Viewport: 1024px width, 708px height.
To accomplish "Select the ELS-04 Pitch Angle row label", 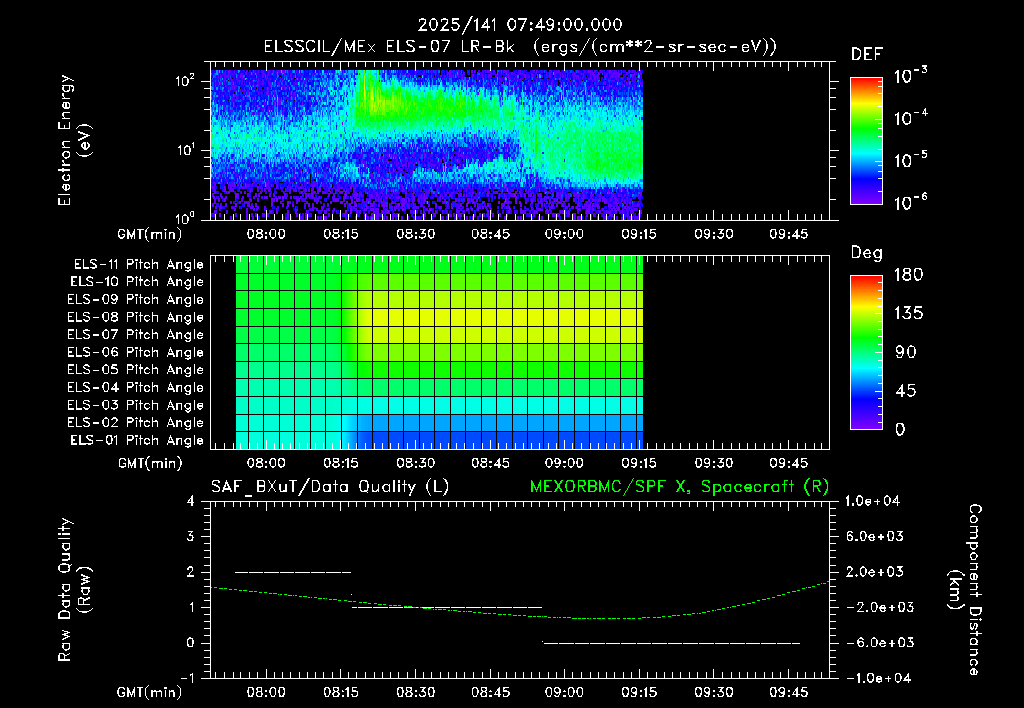I will point(136,388).
